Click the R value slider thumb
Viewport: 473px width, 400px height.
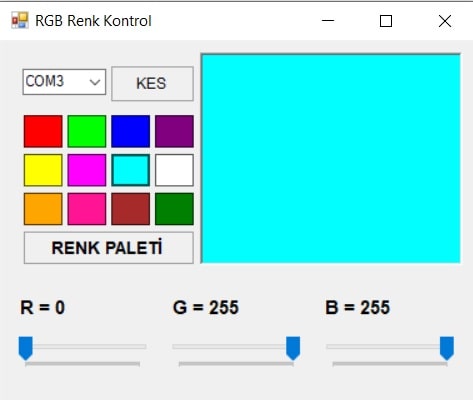click(x=25, y=348)
